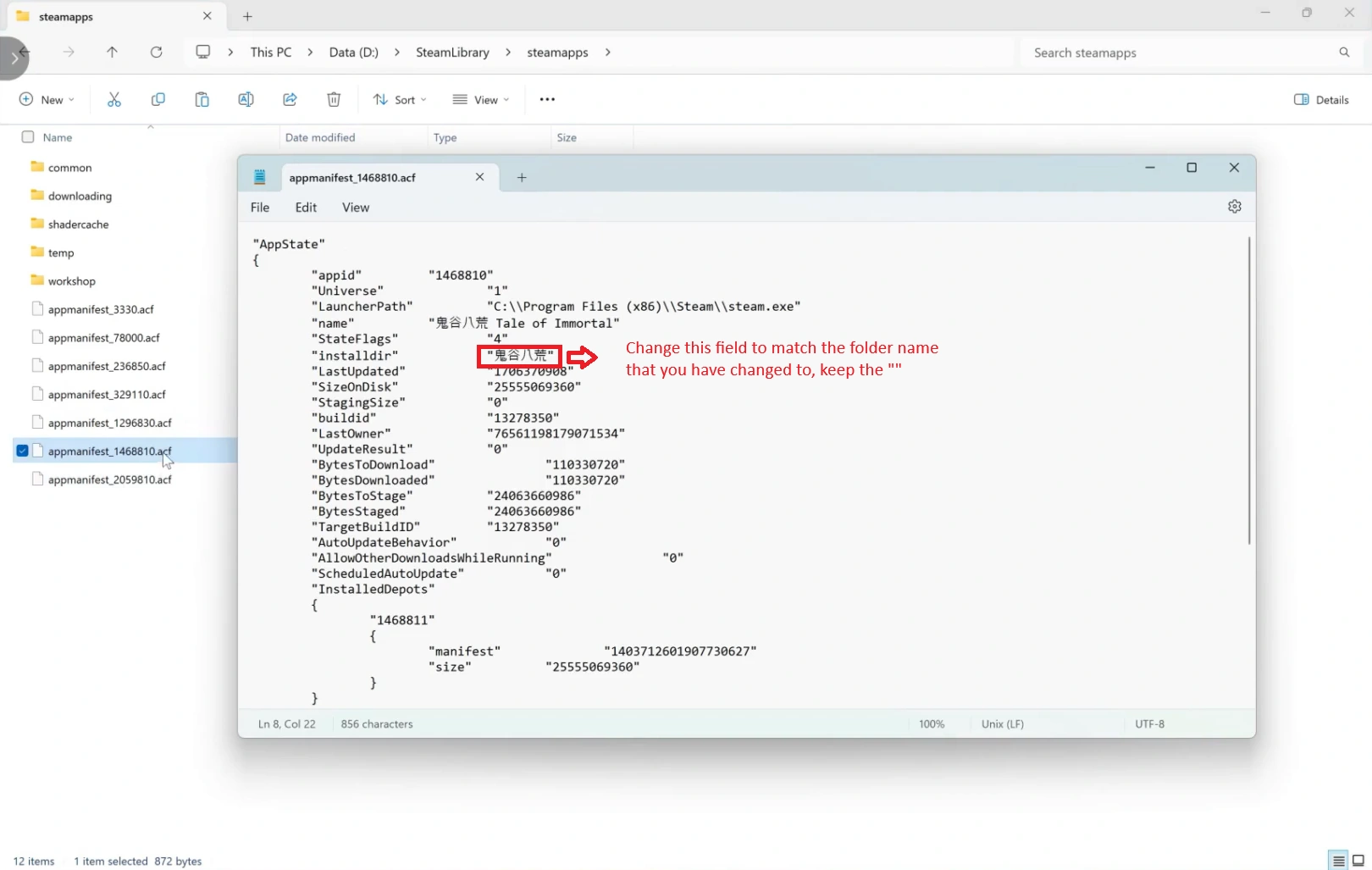
Task: Select the appmanifest_2059810.acf file
Action: [109, 479]
